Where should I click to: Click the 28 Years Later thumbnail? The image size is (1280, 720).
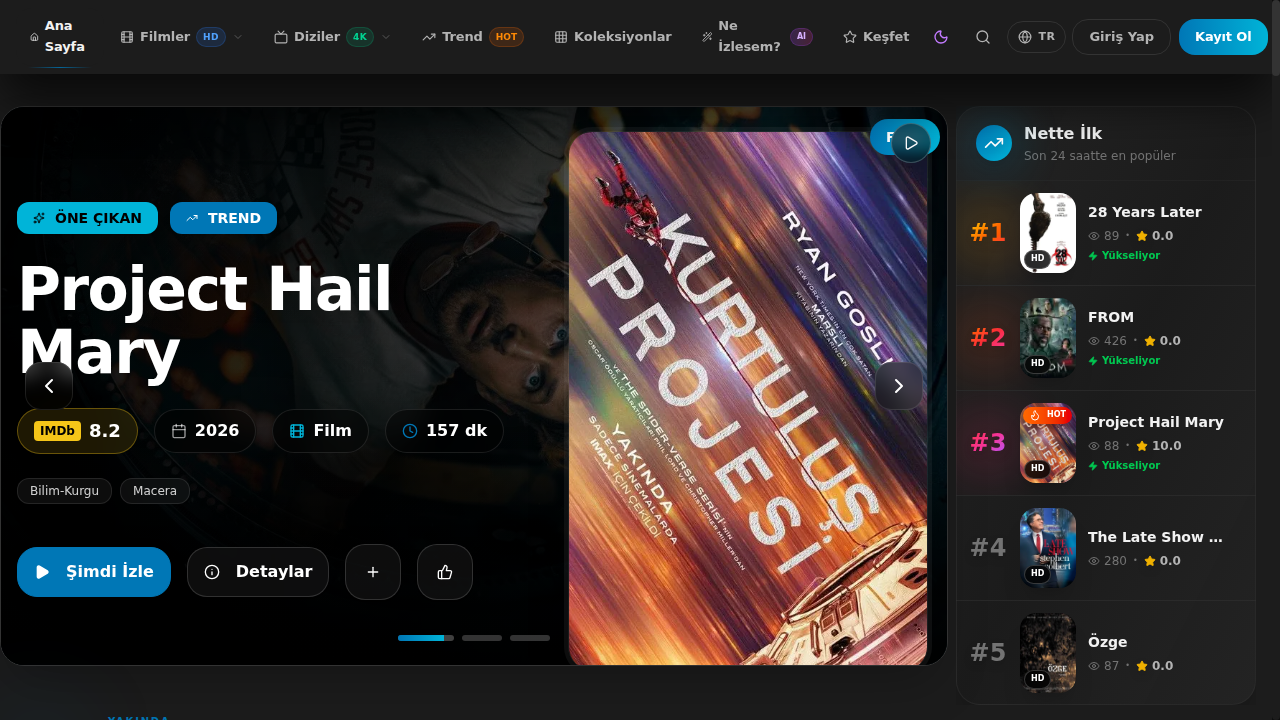click(x=1048, y=233)
